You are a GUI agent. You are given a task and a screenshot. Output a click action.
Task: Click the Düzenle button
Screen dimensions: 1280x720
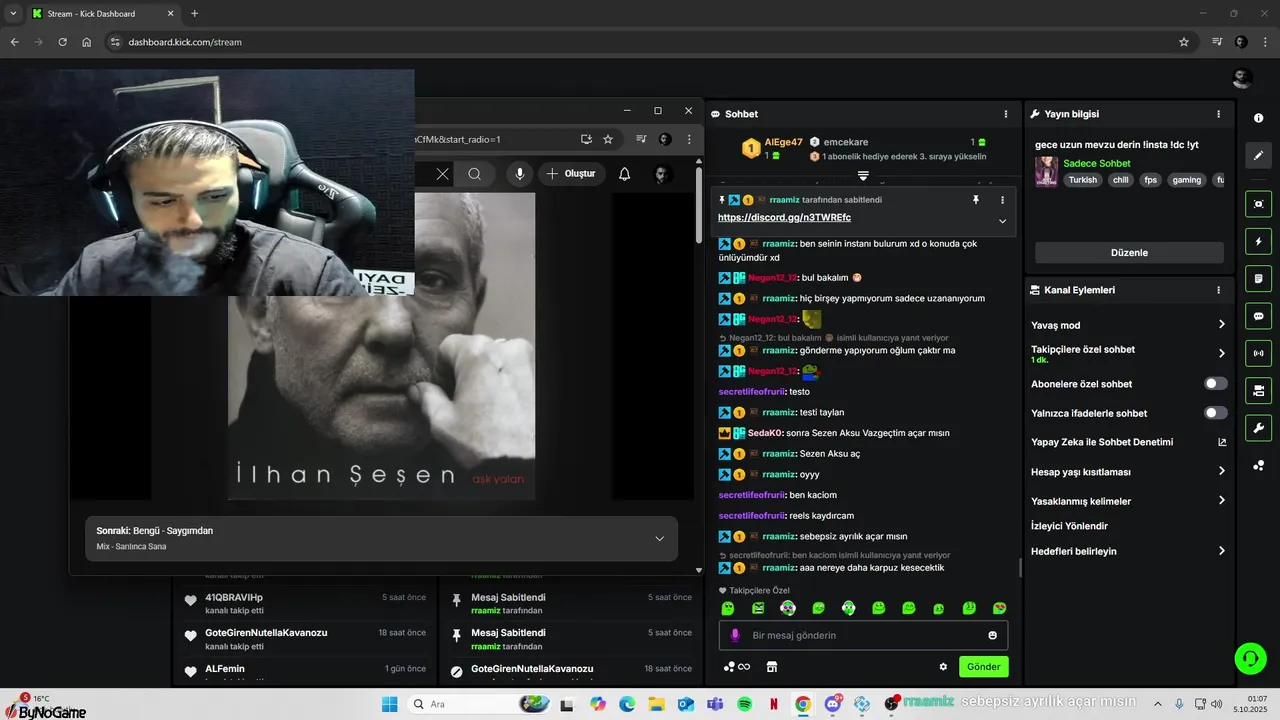coord(1129,253)
